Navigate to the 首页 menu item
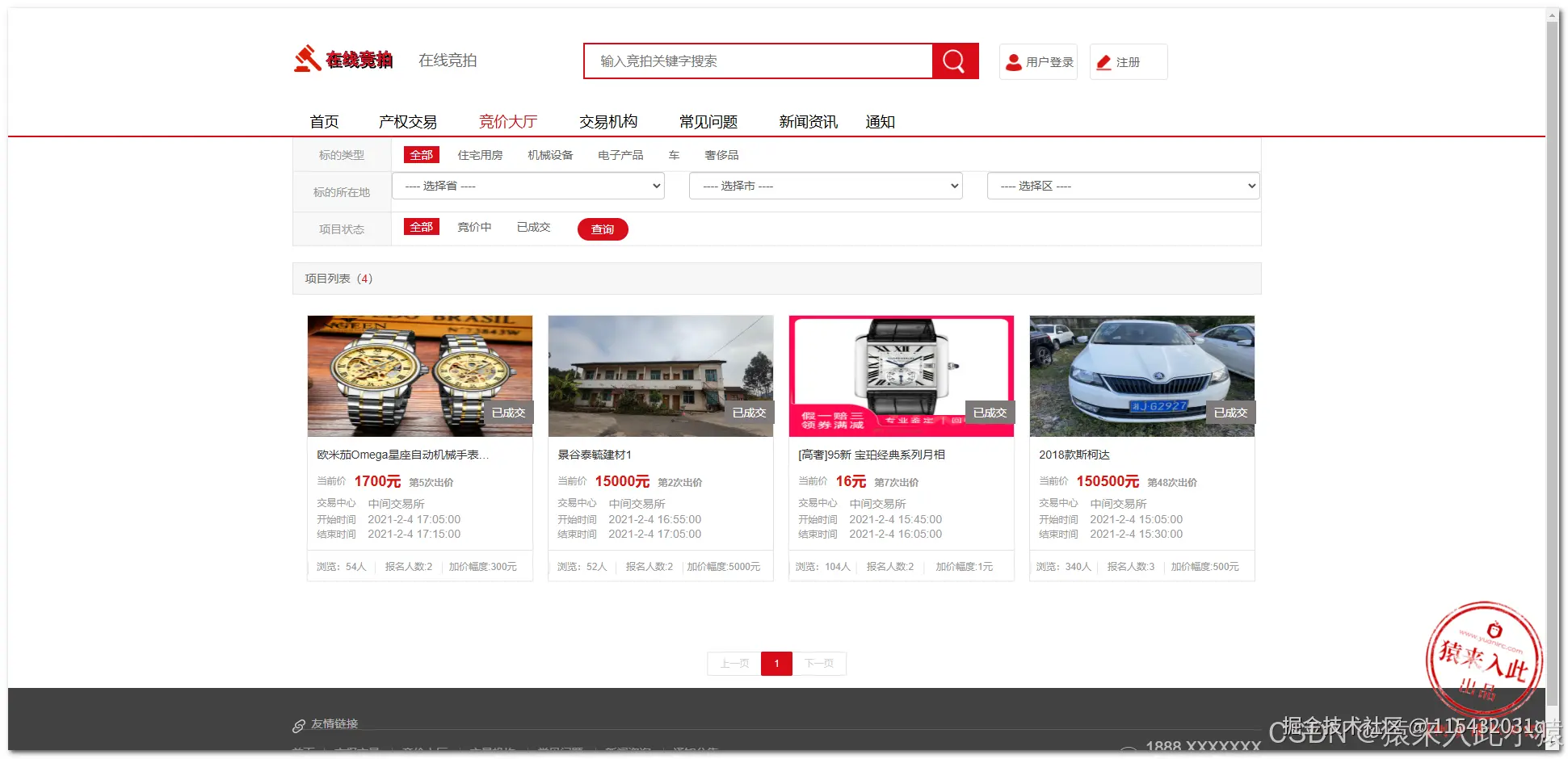Viewport: 1568px width, 759px height. coord(323,121)
